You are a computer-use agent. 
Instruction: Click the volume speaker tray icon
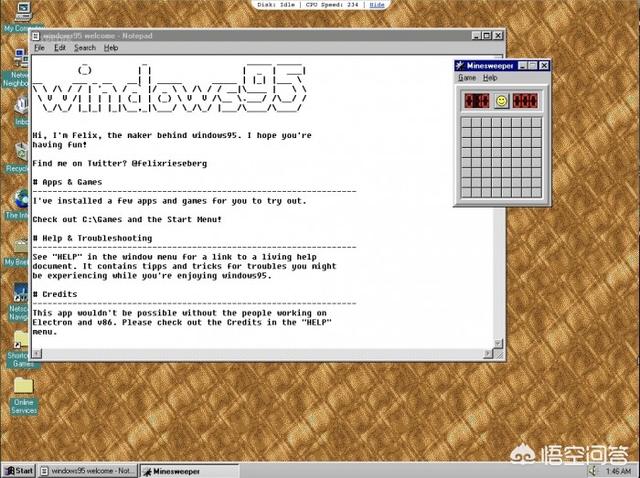(x=593, y=471)
